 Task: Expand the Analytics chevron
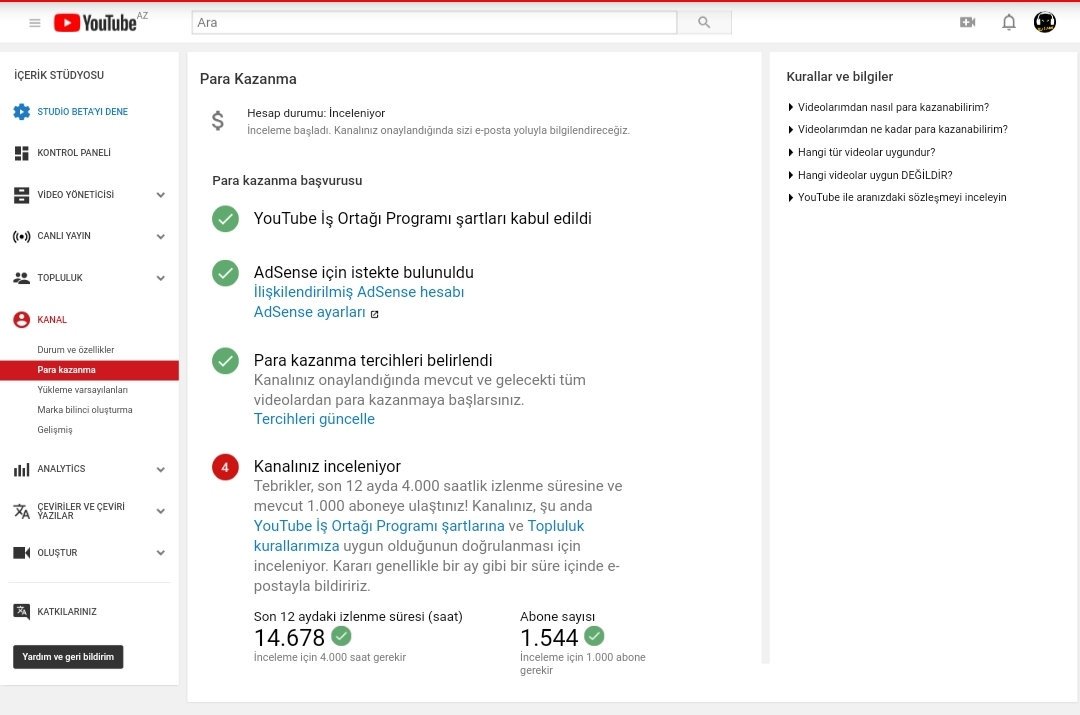pyautogui.click(x=160, y=470)
